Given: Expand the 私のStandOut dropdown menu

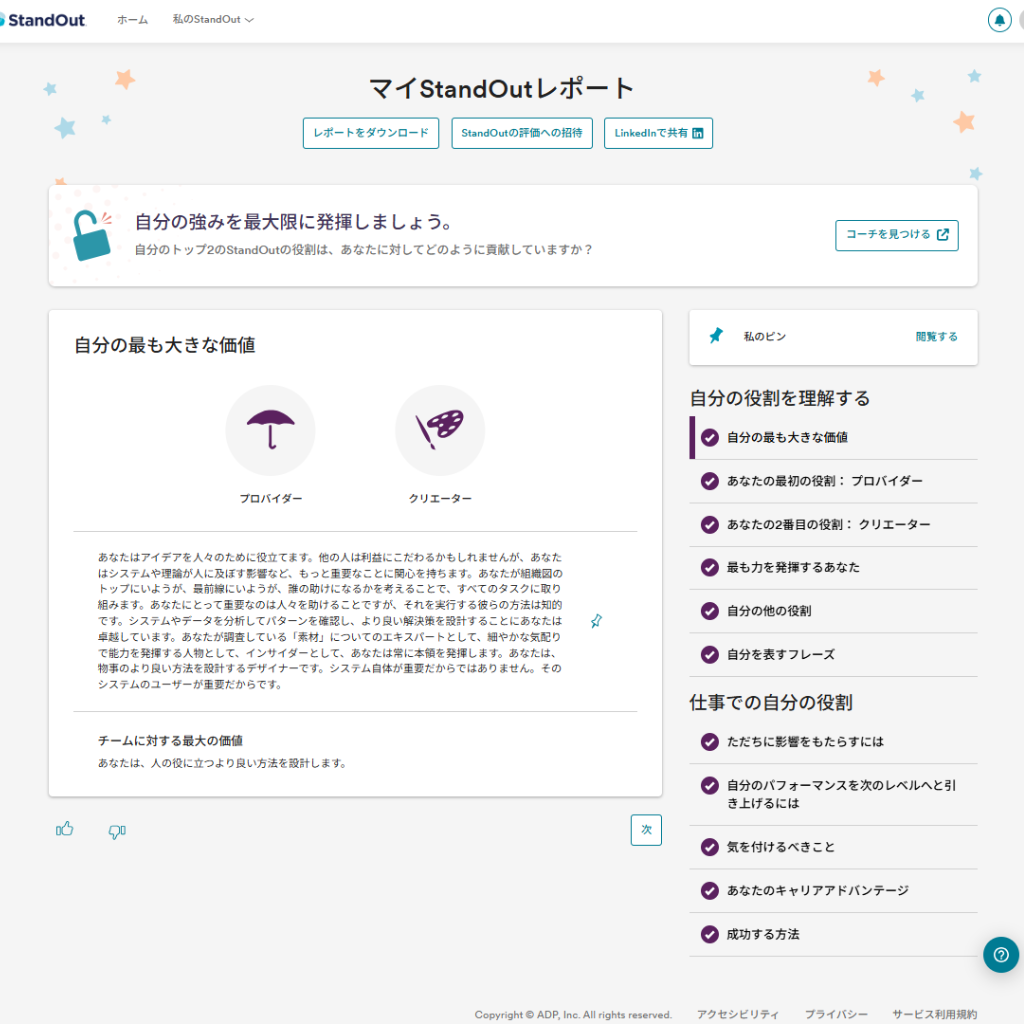Looking at the screenshot, I should click(213, 20).
